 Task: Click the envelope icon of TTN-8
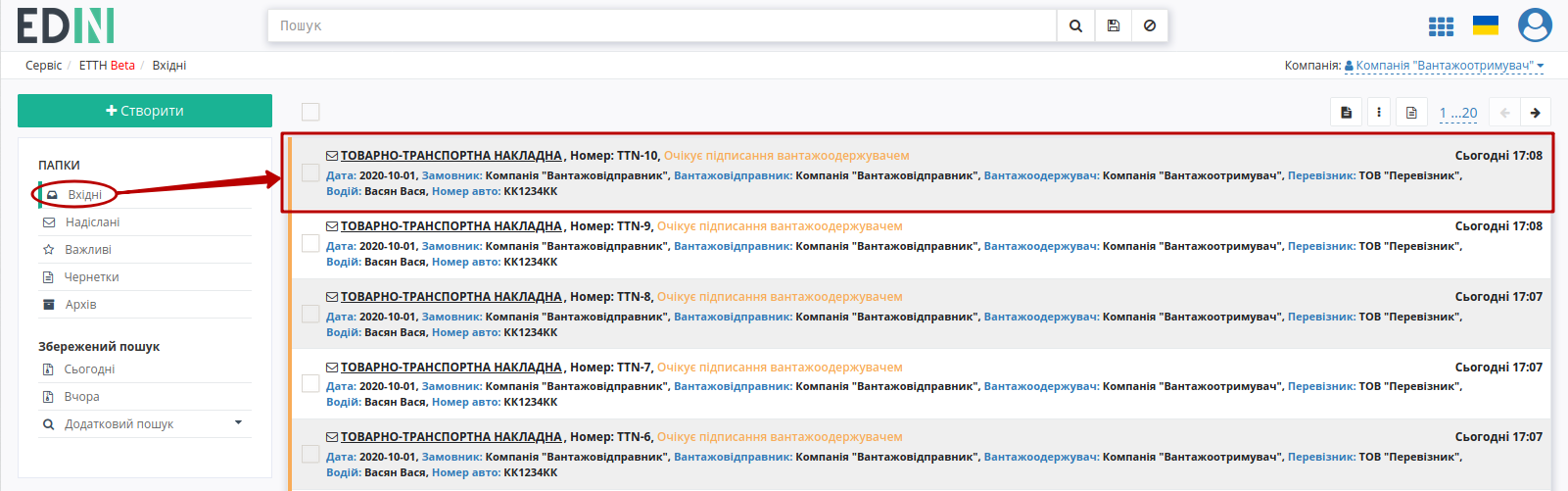(332, 297)
